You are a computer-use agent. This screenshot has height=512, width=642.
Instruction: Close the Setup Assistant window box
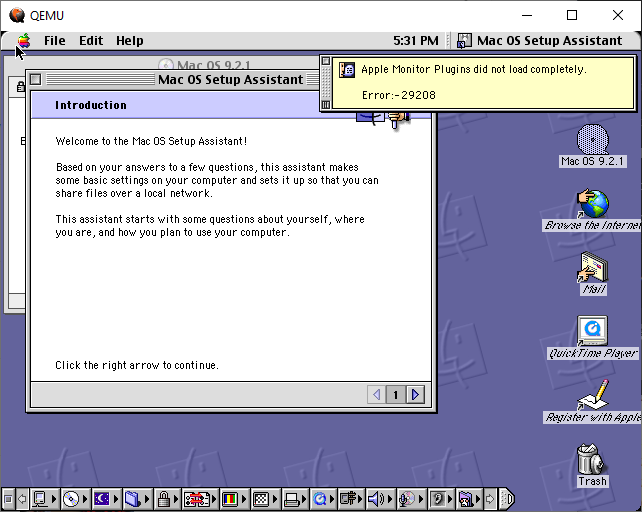pos(36,79)
